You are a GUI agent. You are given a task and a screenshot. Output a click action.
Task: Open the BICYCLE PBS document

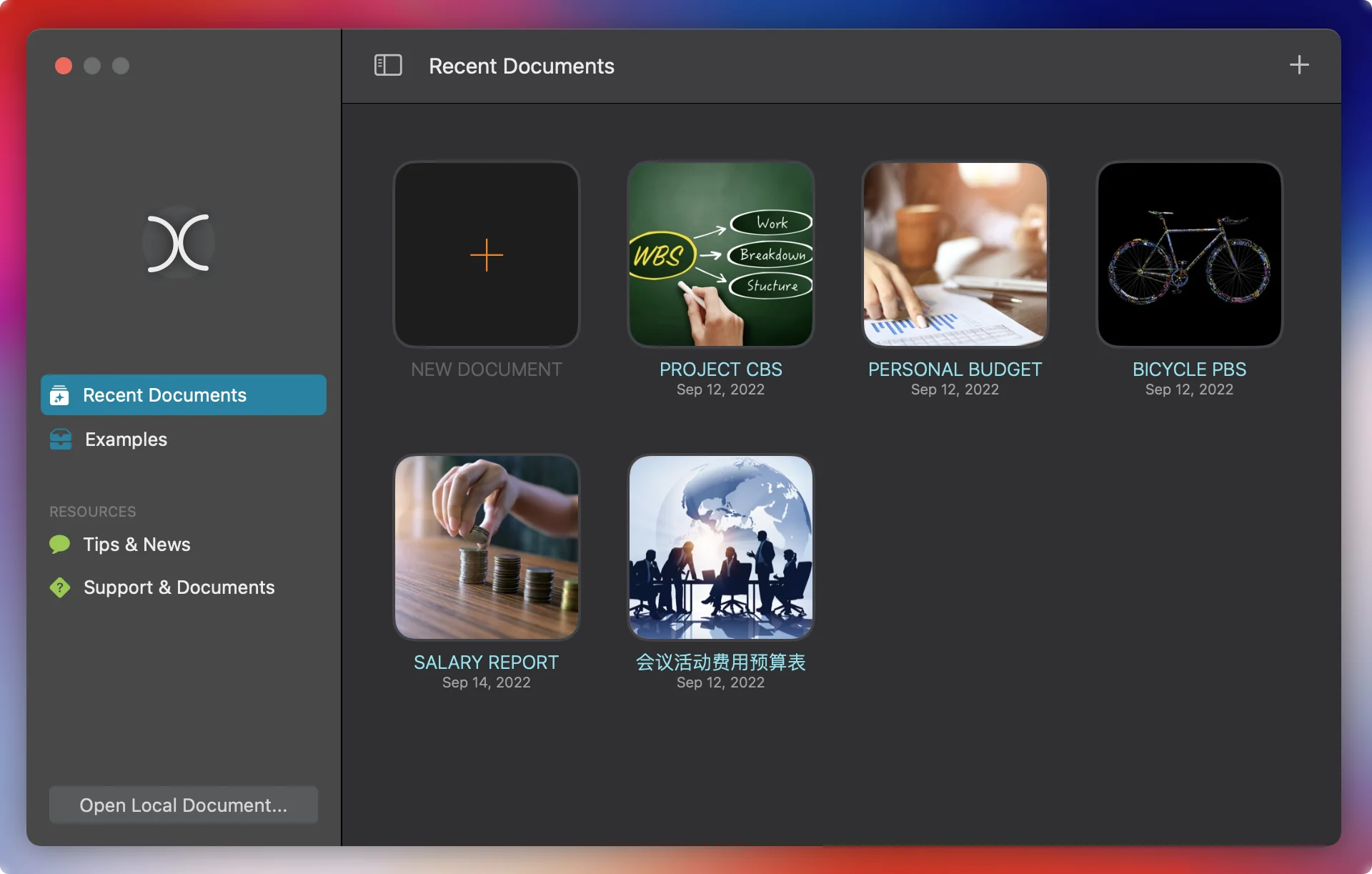click(x=1188, y=254)
